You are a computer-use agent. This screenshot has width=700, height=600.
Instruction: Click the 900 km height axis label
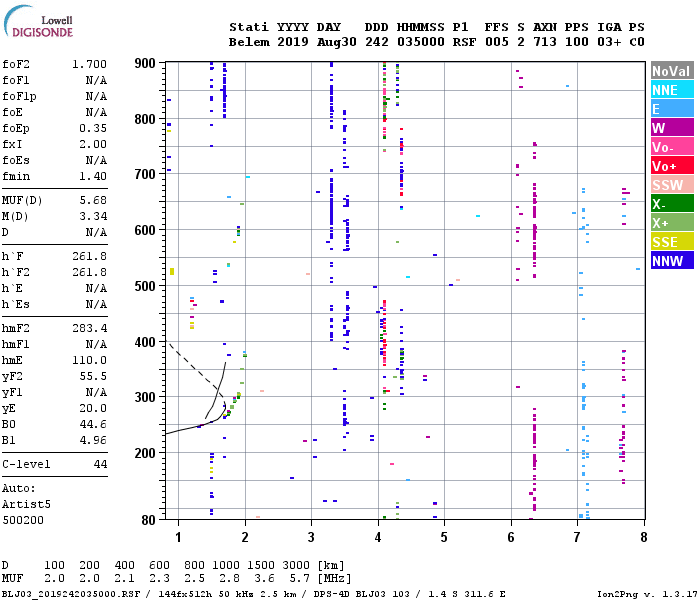click(145, 63)
